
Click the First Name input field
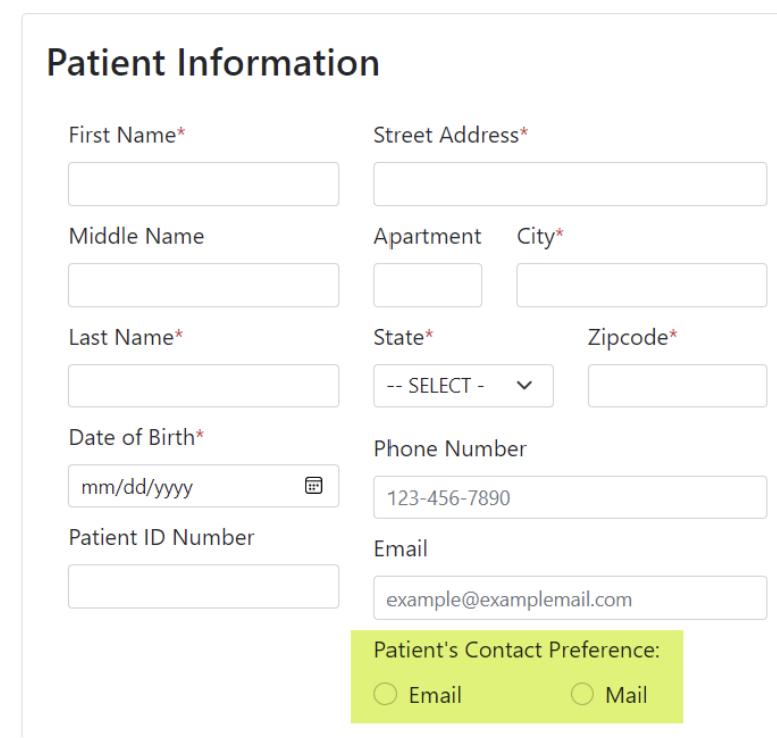pos(203,184)
